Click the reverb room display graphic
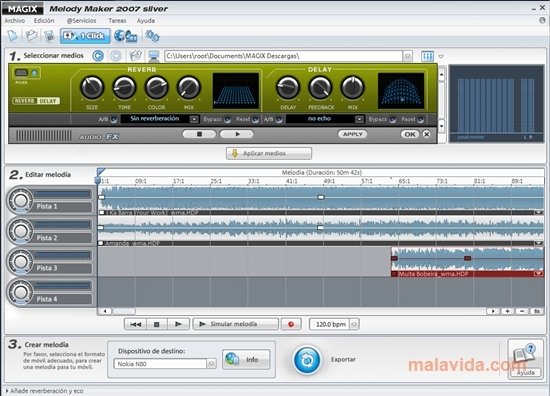 [236, 91]
